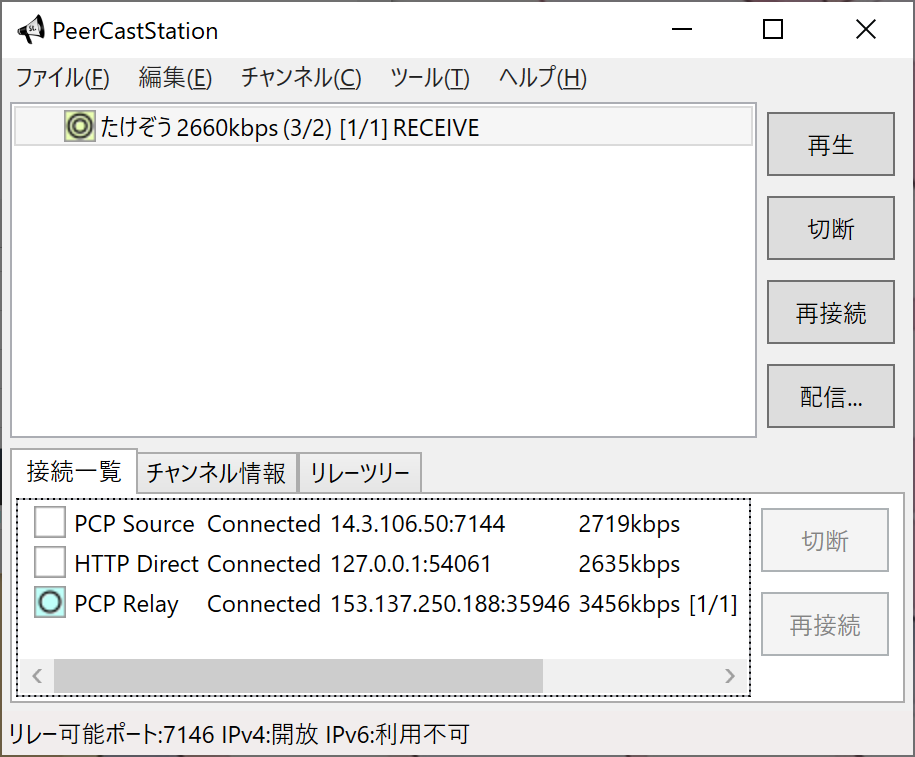Click the greyed 切断 button in connection panel

point(825,540)
